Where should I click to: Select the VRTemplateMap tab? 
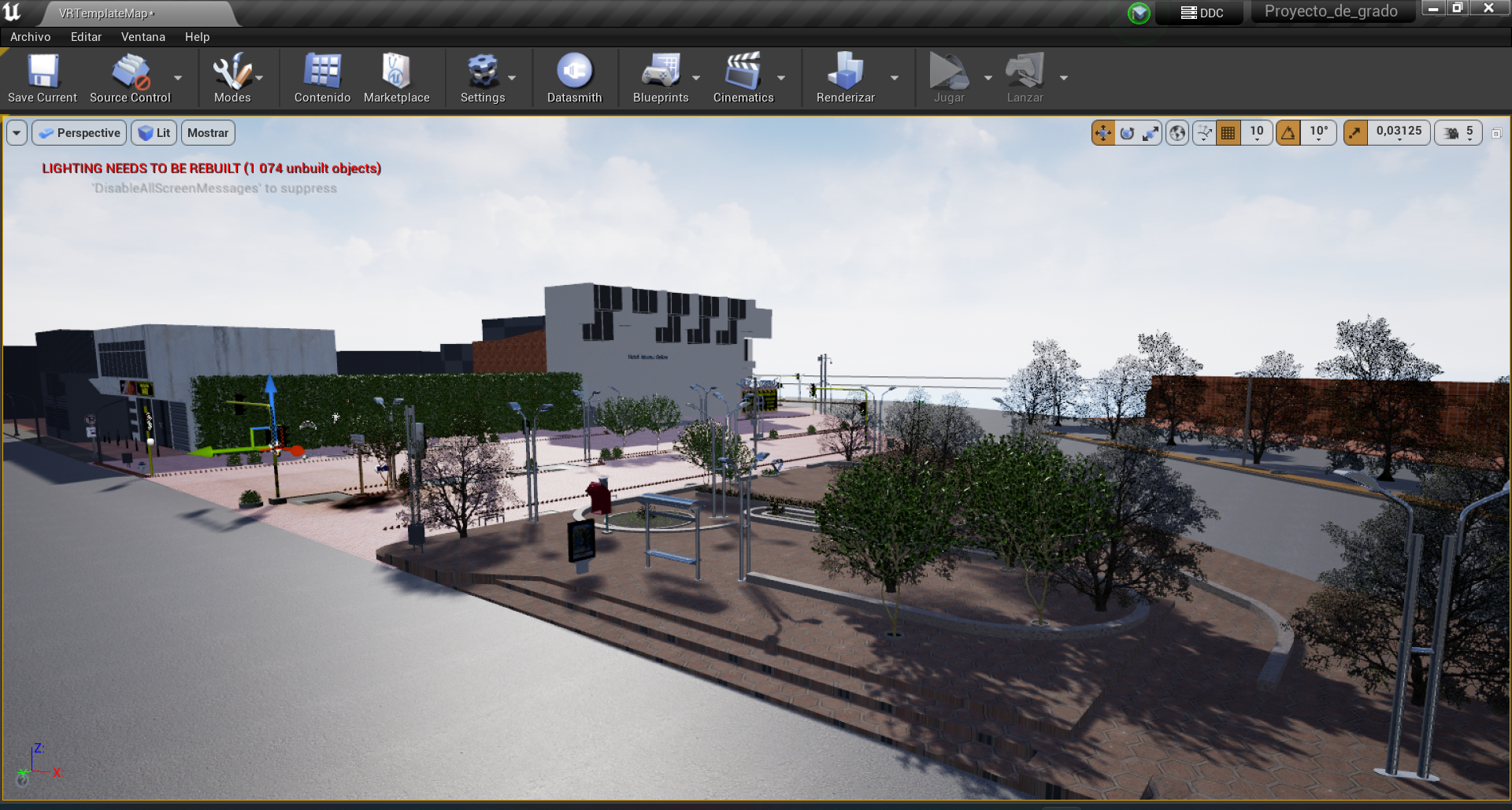pos(106,13)
